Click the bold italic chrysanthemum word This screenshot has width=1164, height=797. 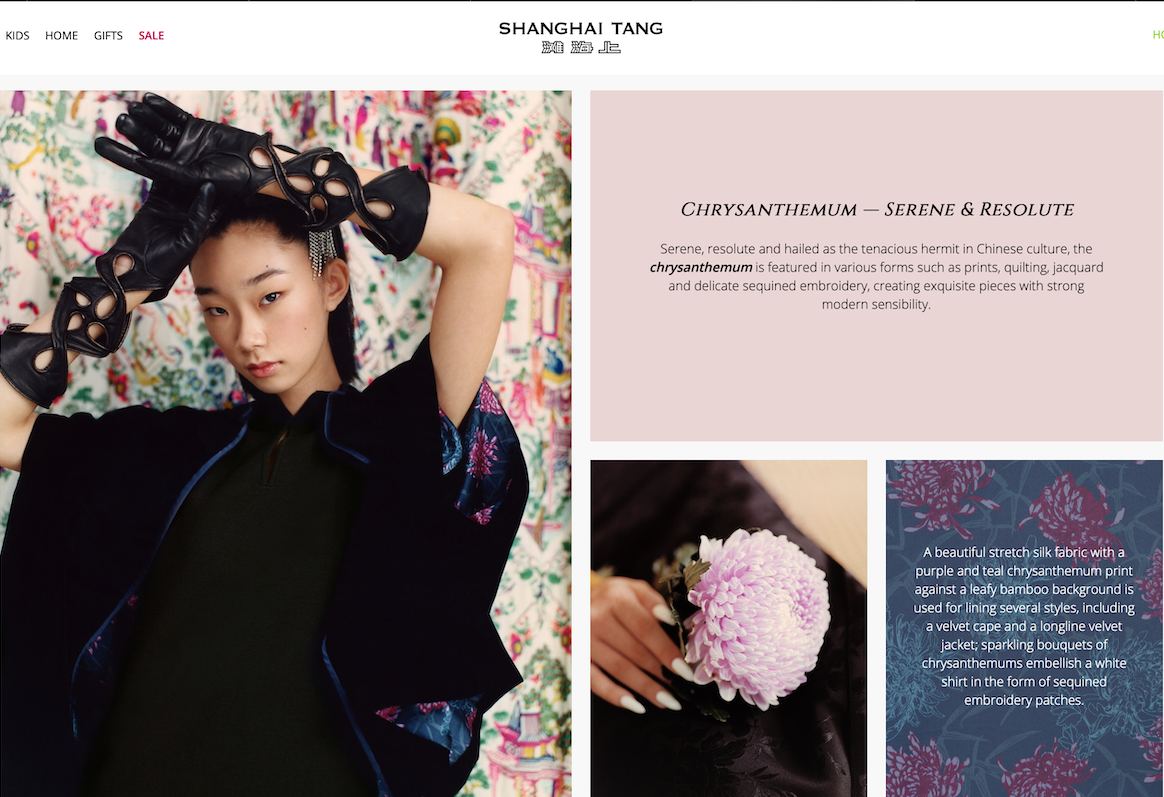(701, 267)
